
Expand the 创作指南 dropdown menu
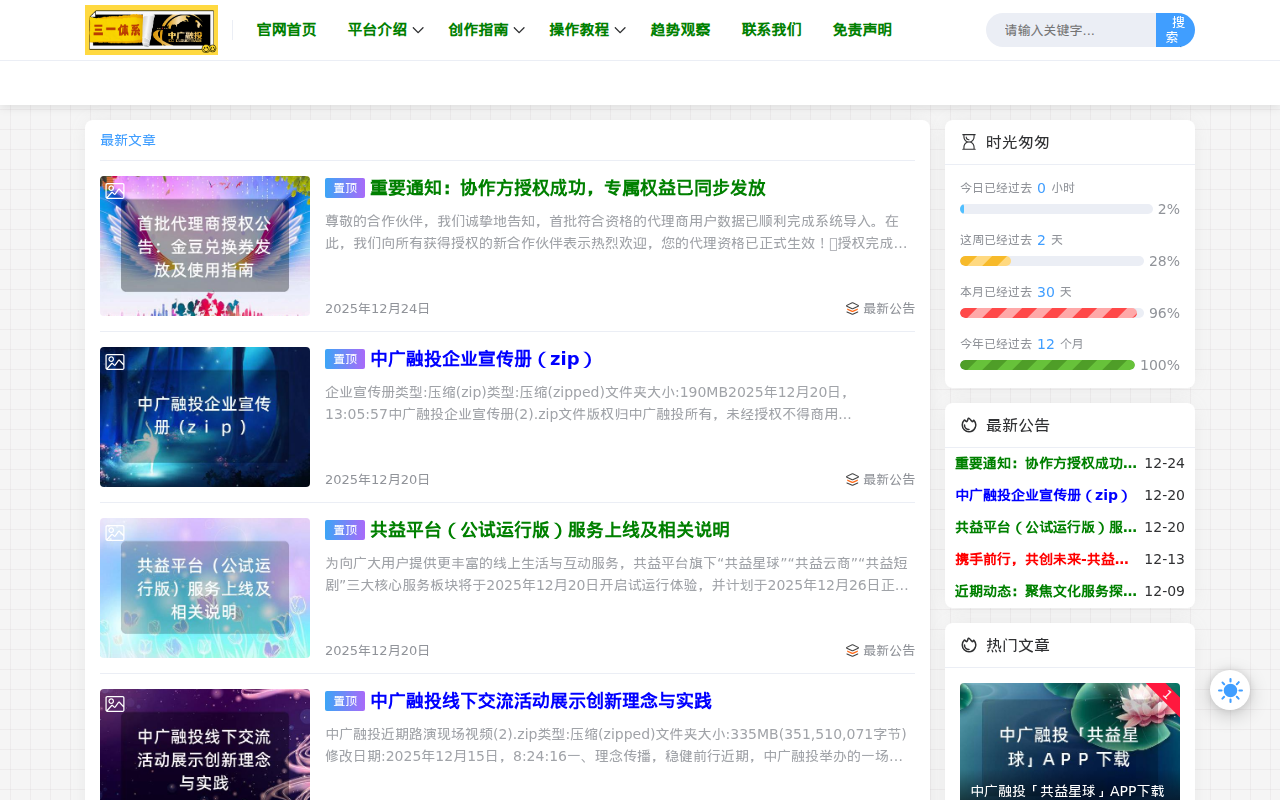tap(478, 29)
